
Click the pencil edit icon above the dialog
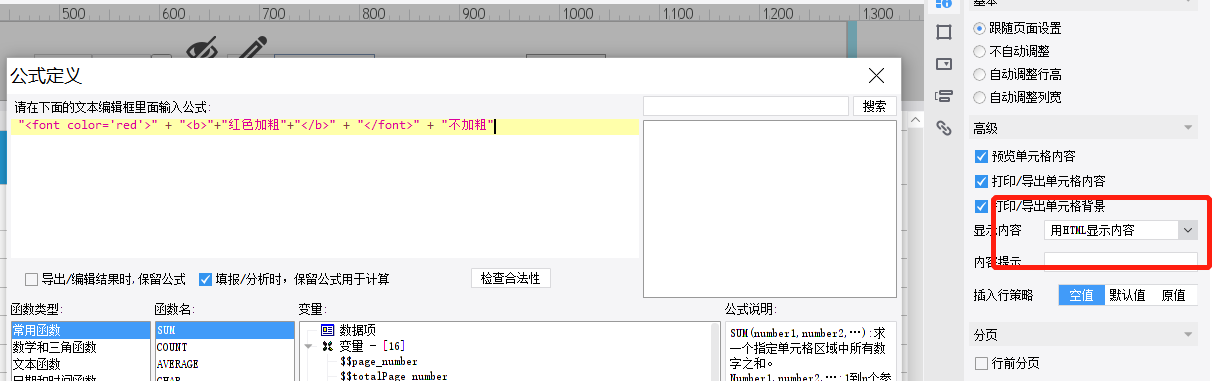pos(252,48)
